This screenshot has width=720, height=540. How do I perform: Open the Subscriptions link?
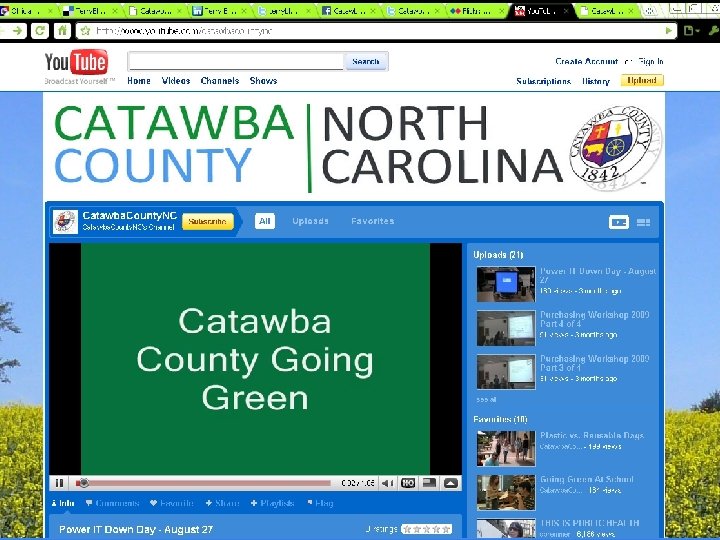[544, 81]
